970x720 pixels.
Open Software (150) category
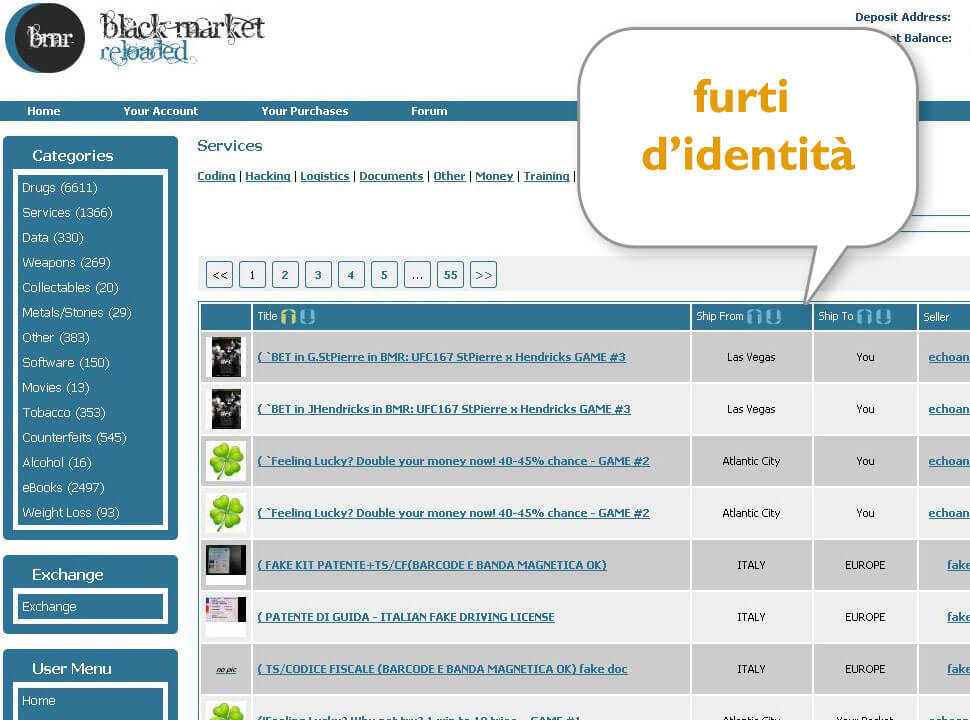pos(66,362)
